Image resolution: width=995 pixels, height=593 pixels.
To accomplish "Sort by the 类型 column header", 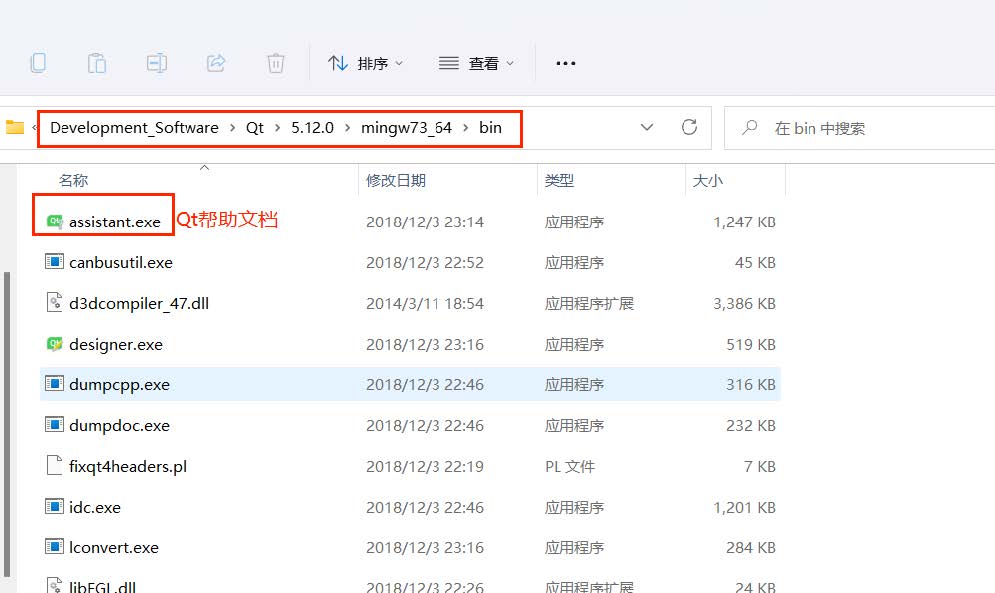I will pyautogui.click(x=559, y=180).
